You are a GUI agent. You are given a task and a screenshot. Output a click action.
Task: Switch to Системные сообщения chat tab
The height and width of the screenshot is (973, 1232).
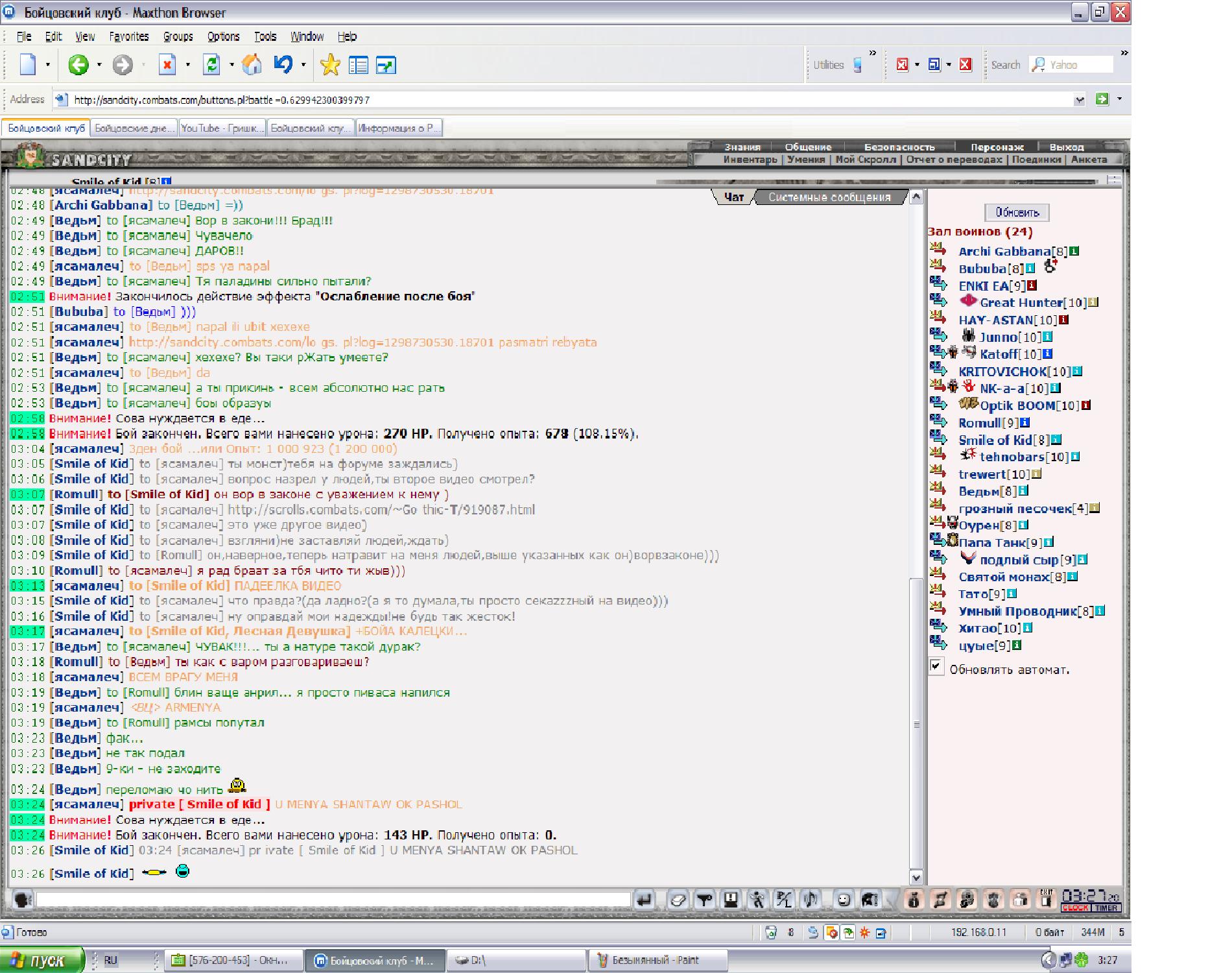(829, 197)
